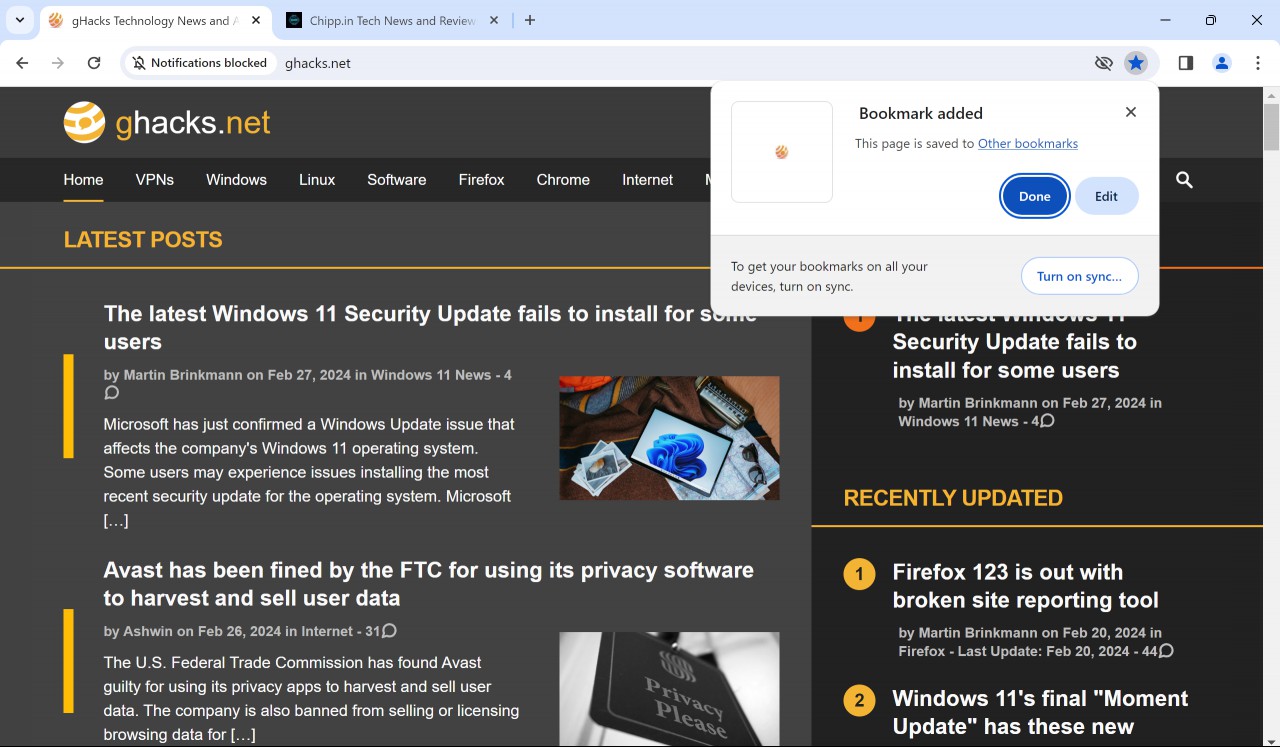Click comment bubble next to 44
This screenshot has height=747, width=1280.
point(1165,651)
